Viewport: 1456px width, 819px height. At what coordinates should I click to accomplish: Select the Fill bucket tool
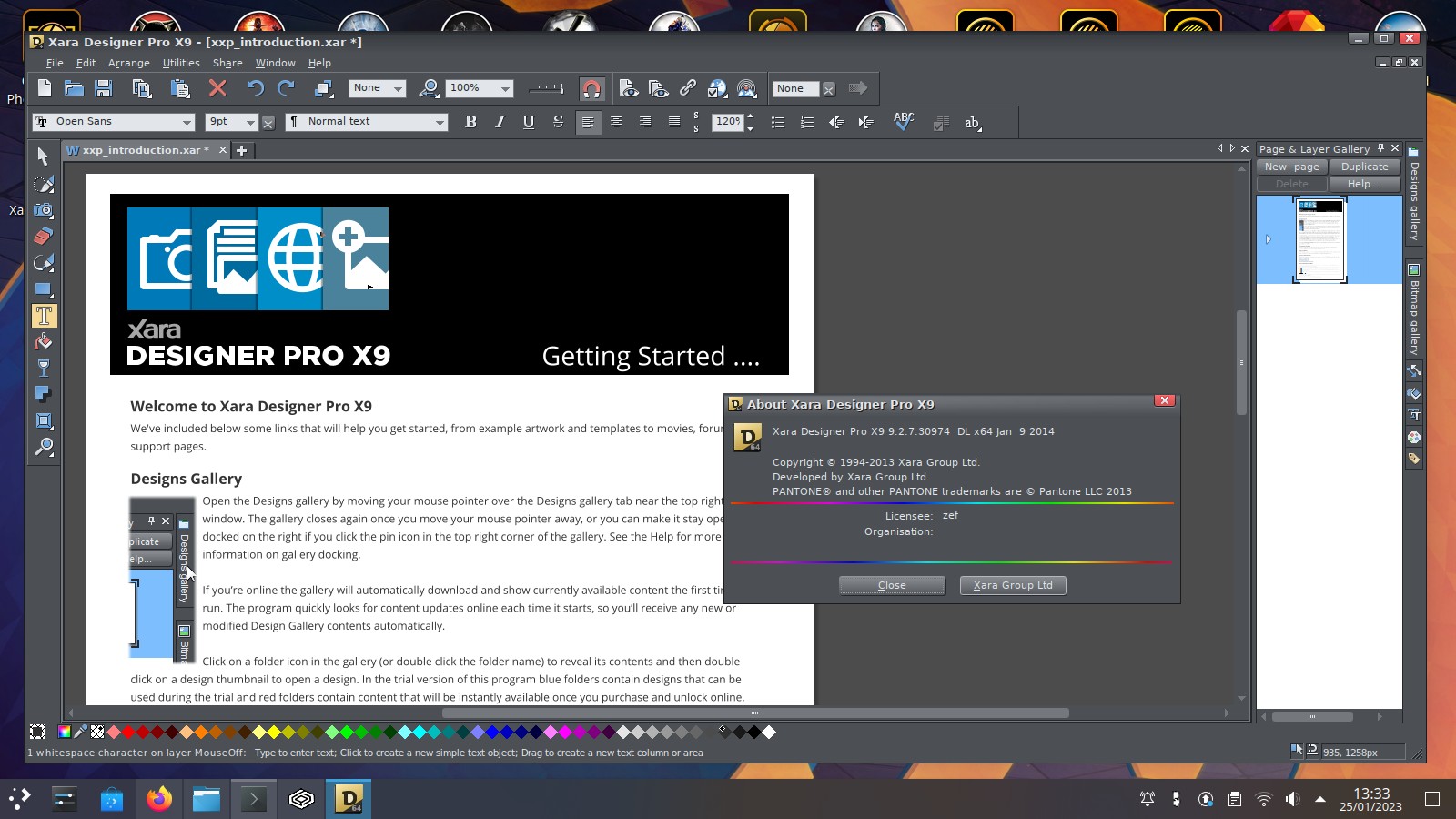pos(43,342)
